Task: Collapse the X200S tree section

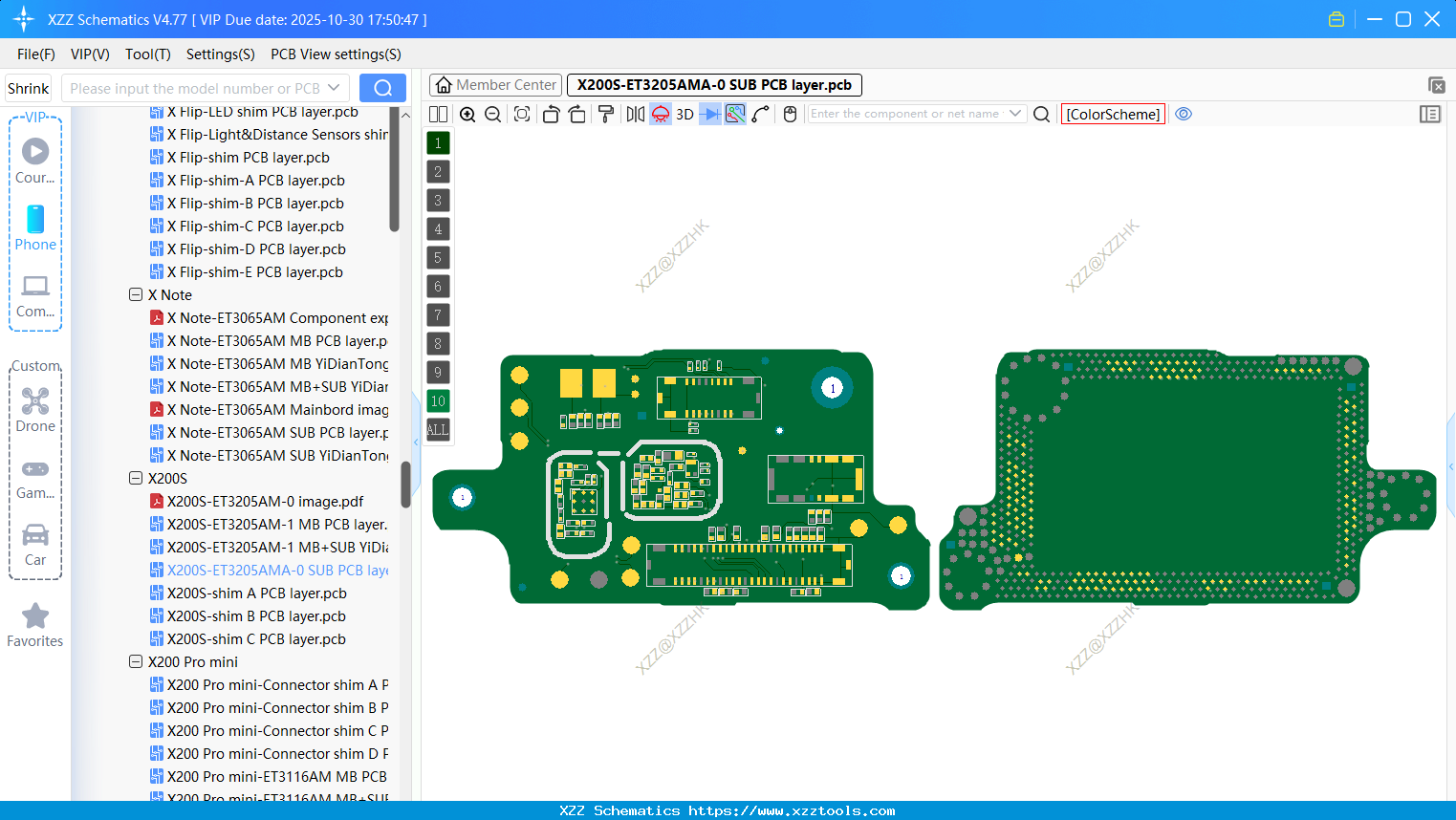Action: (136, 478)
